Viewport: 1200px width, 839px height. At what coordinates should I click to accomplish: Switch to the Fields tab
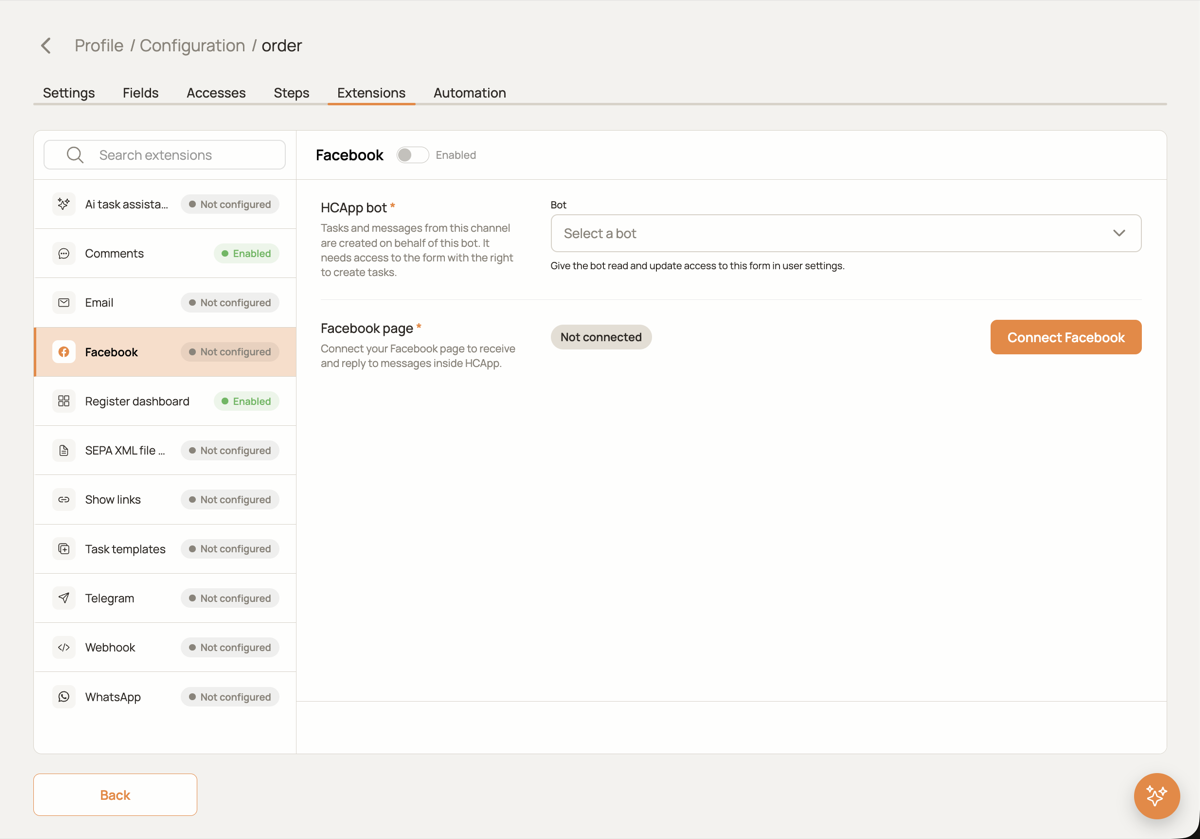(x=141, y=93)
